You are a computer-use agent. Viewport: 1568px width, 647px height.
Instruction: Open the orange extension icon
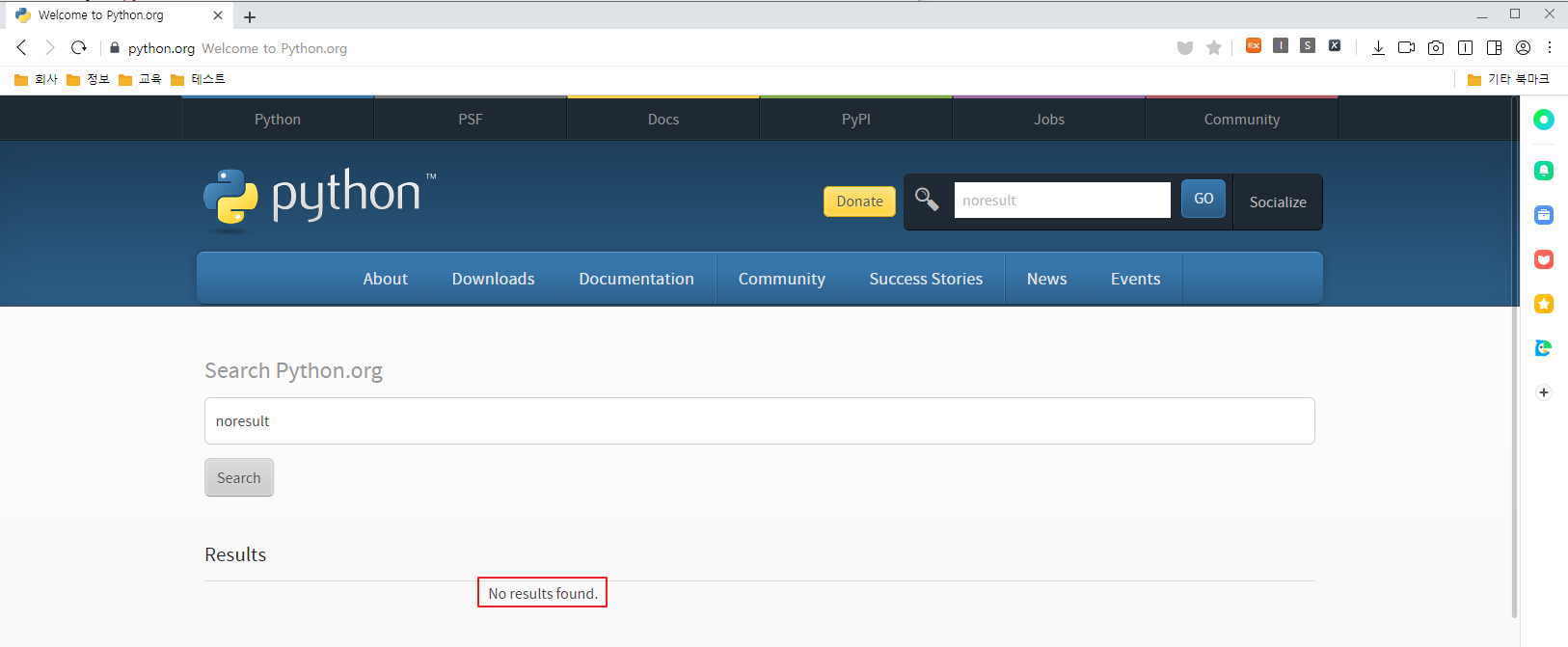pyautogui.click(x=1254, y=45)
